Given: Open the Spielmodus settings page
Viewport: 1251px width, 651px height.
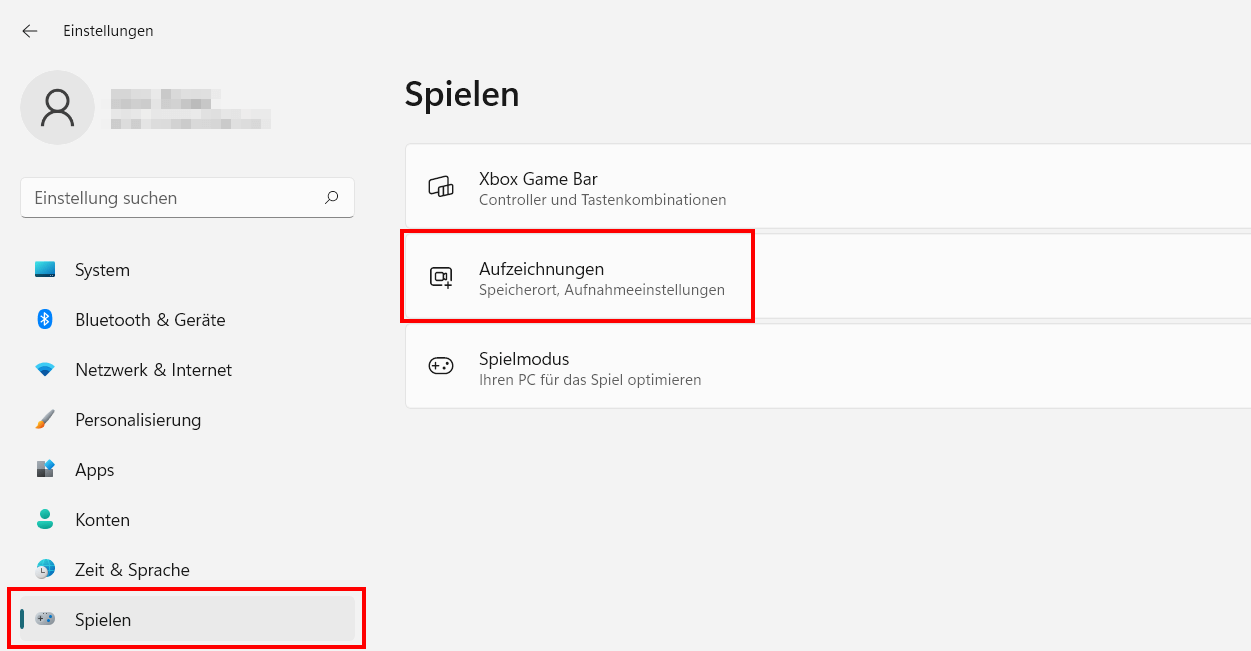Looking at the screenshot, I should point(828,367).
